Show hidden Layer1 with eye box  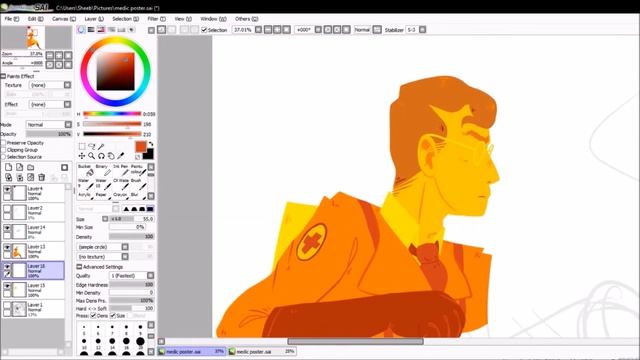click(x=7, y=305)
